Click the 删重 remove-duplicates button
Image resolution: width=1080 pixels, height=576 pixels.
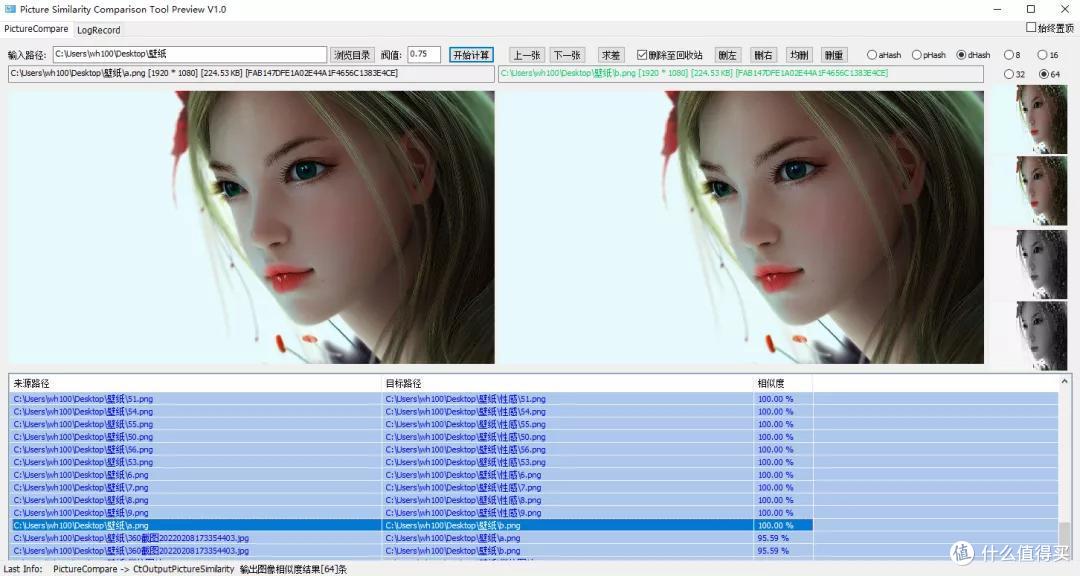[x=834, y=54]
